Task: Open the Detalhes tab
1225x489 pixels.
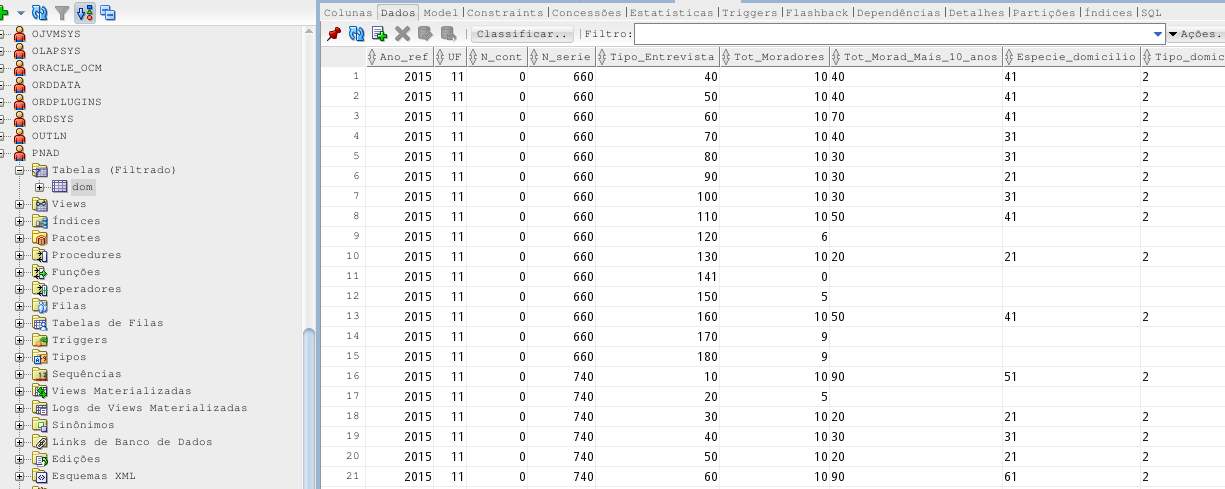Action: pyautogui.click(x=977, y=13)
